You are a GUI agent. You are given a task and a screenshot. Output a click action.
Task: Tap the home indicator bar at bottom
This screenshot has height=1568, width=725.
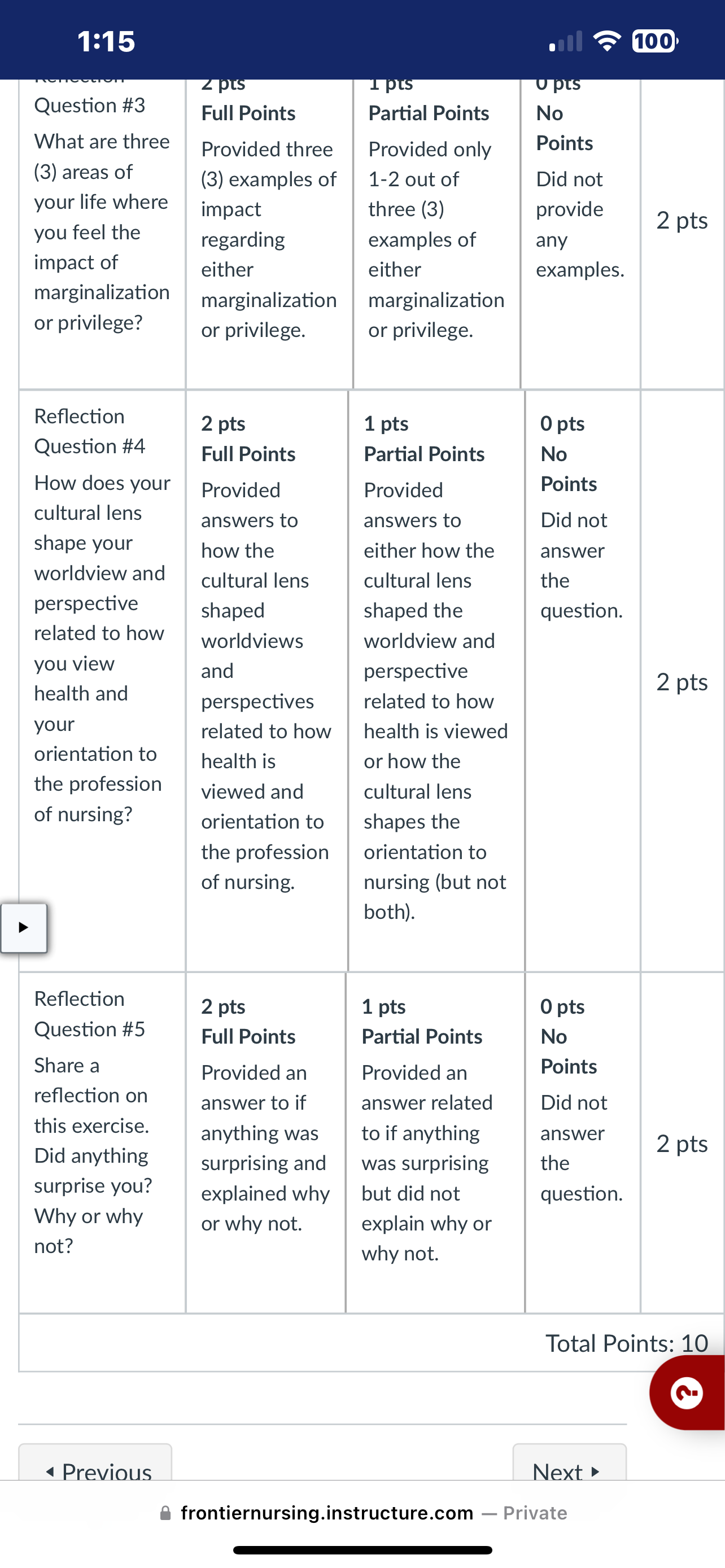363,1550
